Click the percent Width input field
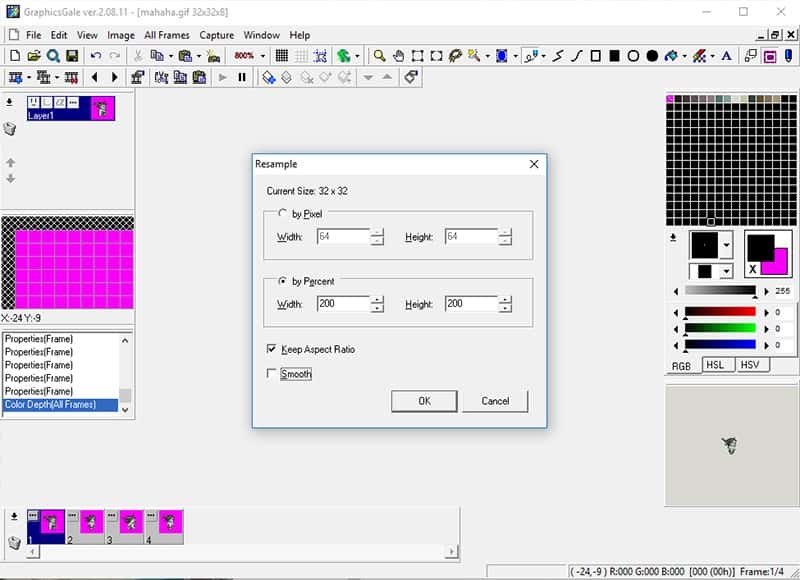 coord(343,304)
